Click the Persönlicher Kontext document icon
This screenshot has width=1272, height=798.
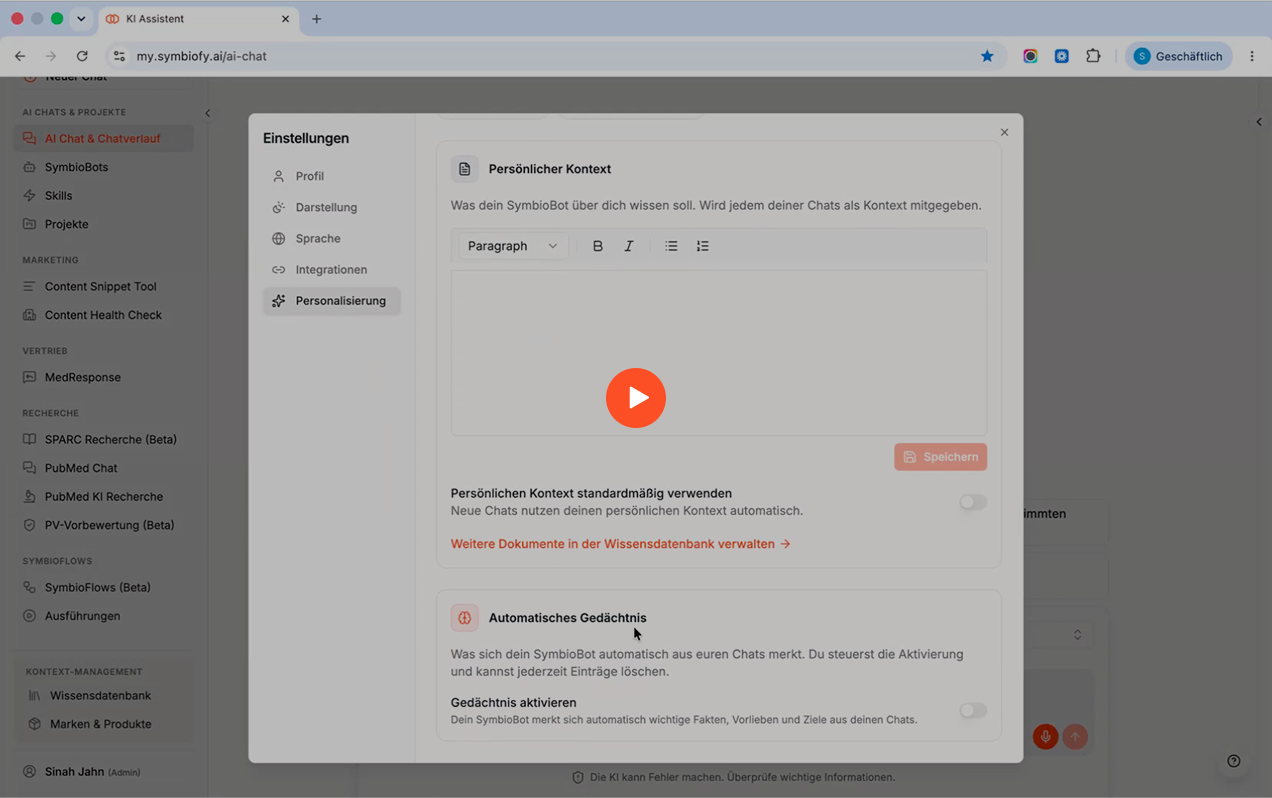tap(465, 169)
